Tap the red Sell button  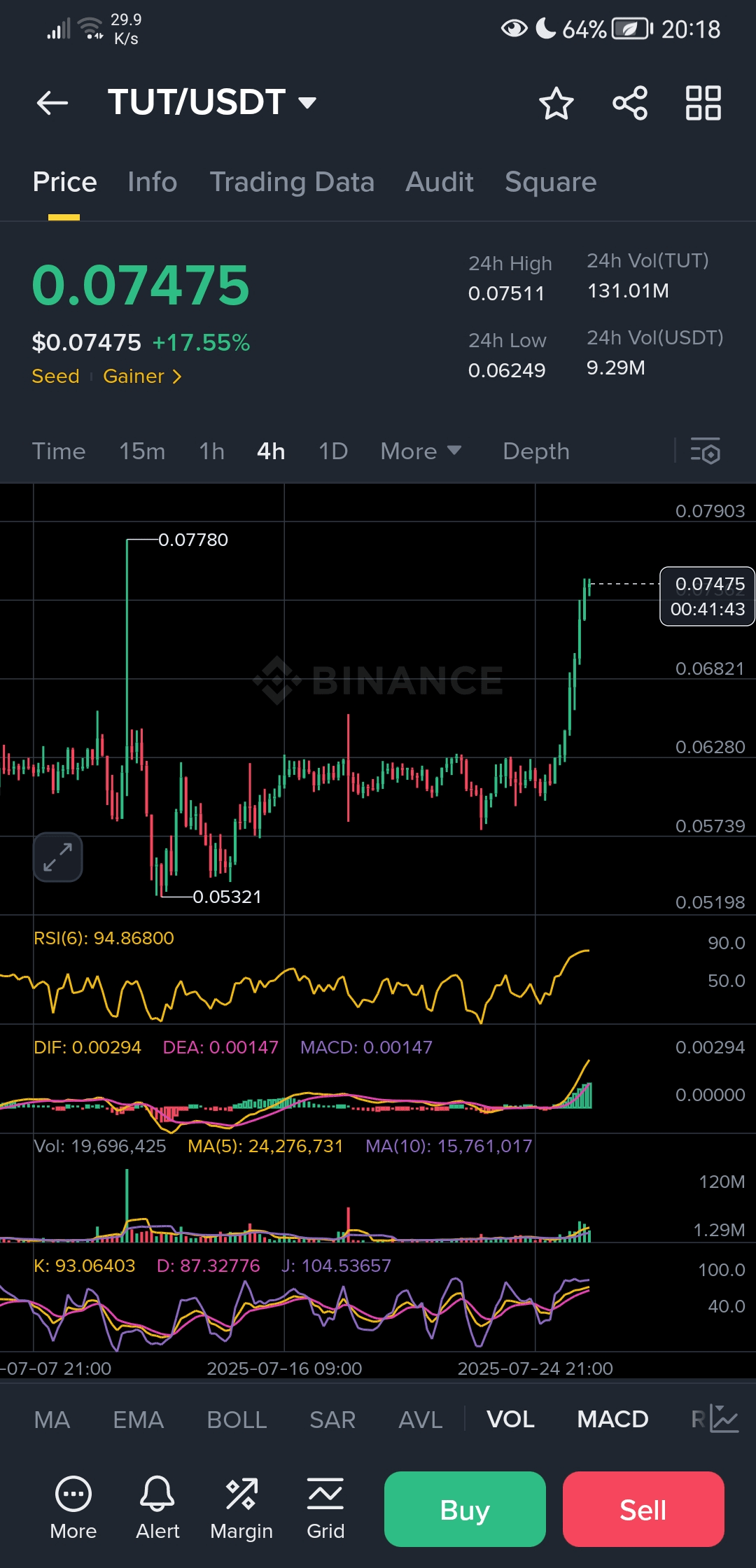(x=643, y=1509)
